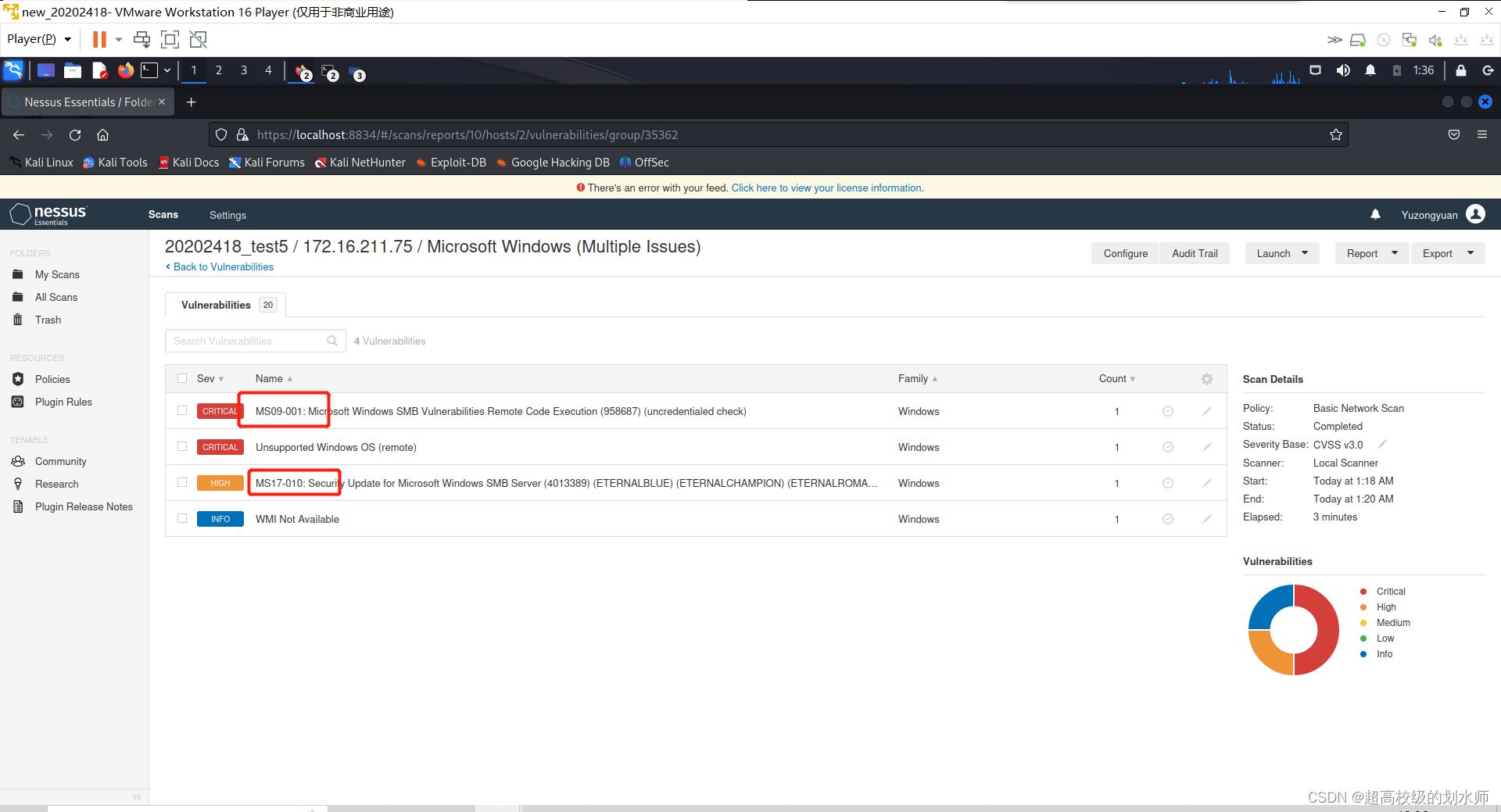Launch Firefox from Kali panel
The width and height of the screenshot is (1501, 812).
(126, 70)
